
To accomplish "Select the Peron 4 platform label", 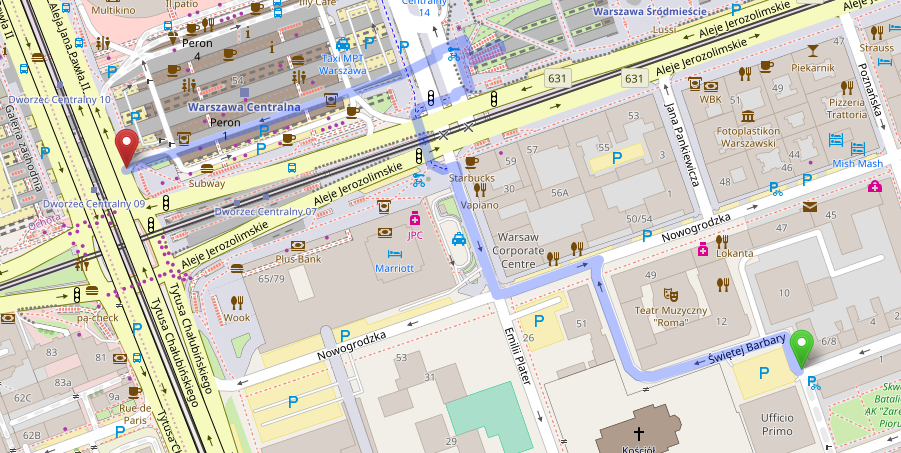I will tap(197, 50).
